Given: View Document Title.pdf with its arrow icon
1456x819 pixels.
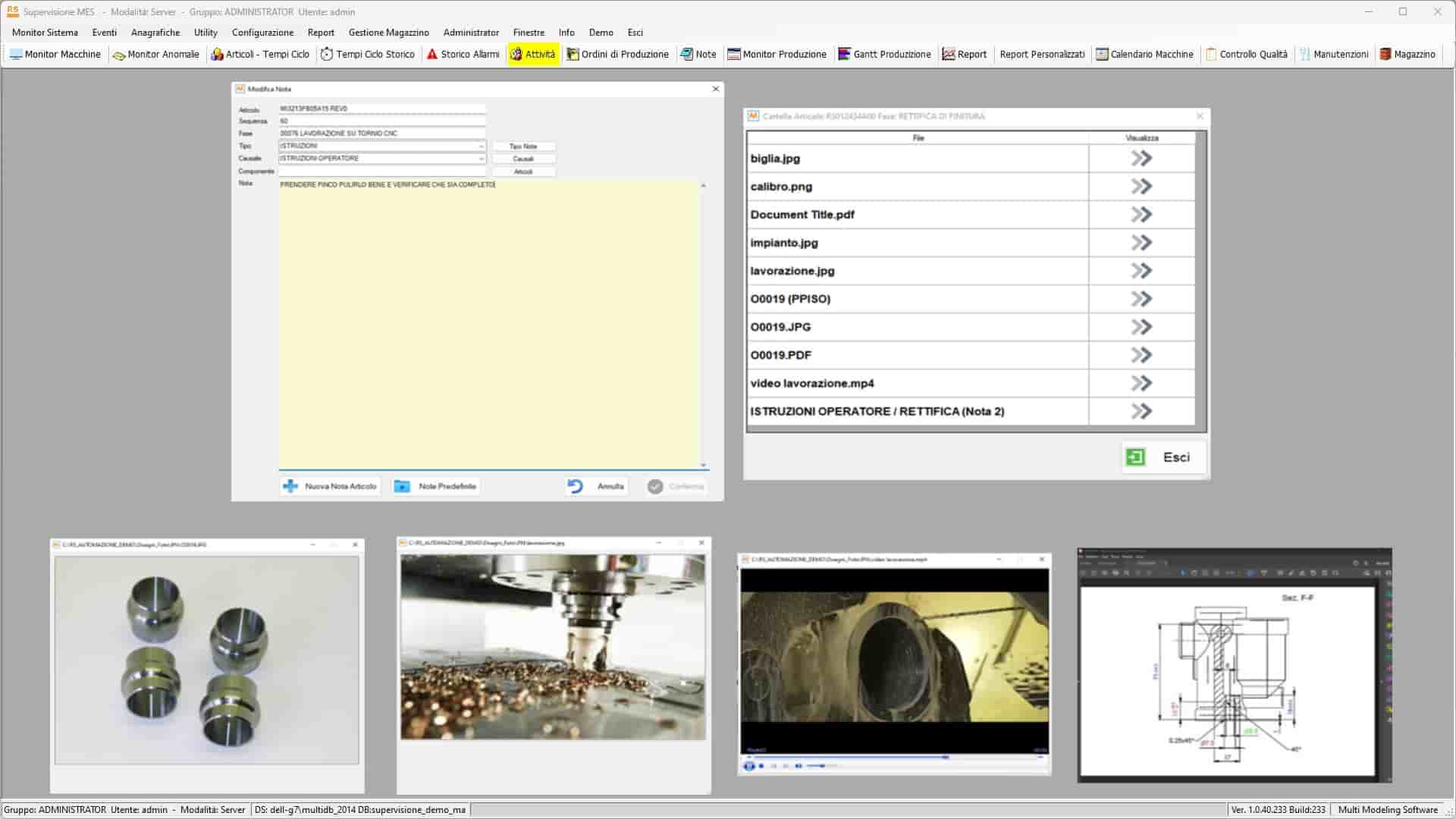Looking at the screenshot, I should (x=1141, y=215).
